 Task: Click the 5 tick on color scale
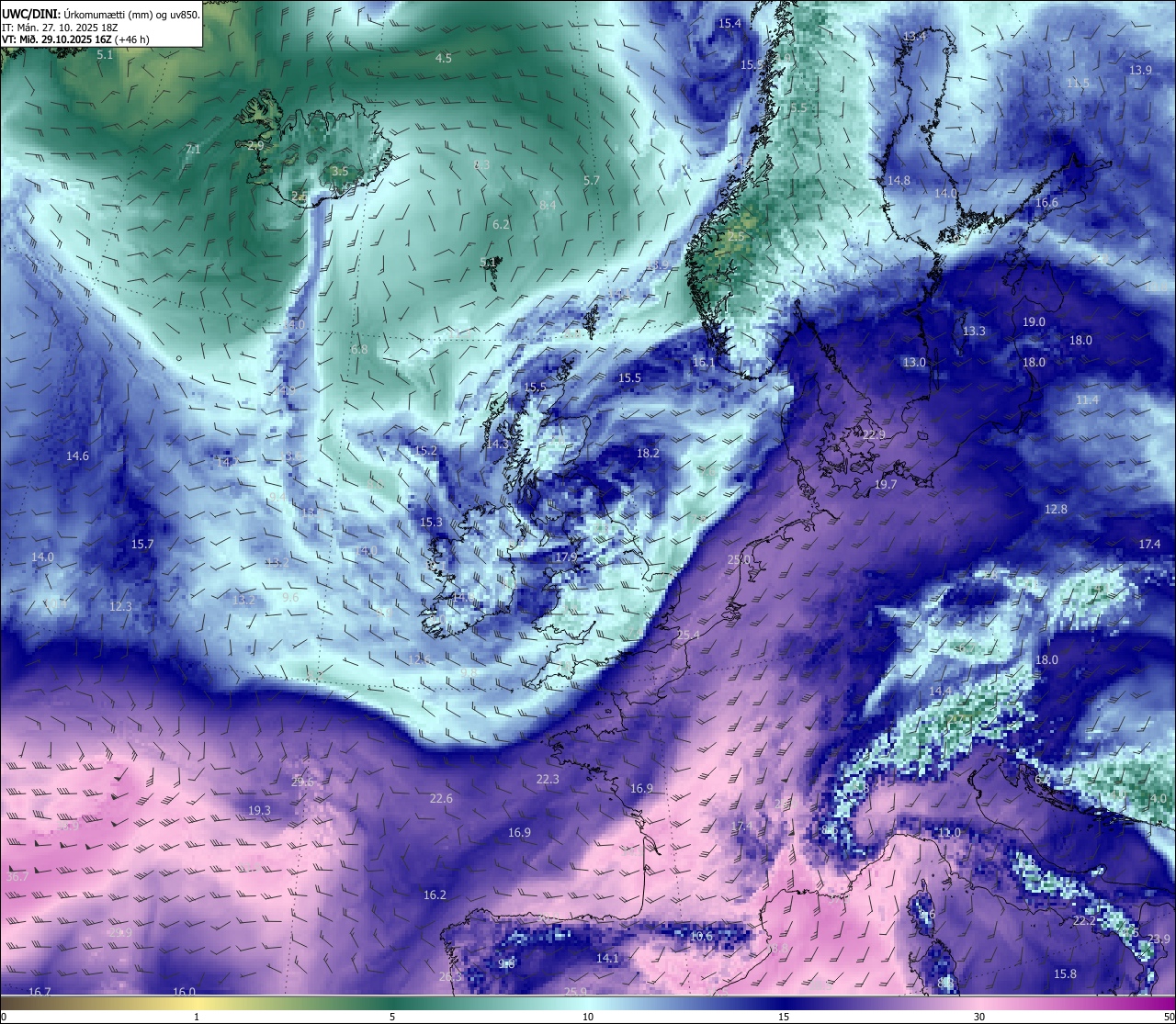tap(392, 1017)
